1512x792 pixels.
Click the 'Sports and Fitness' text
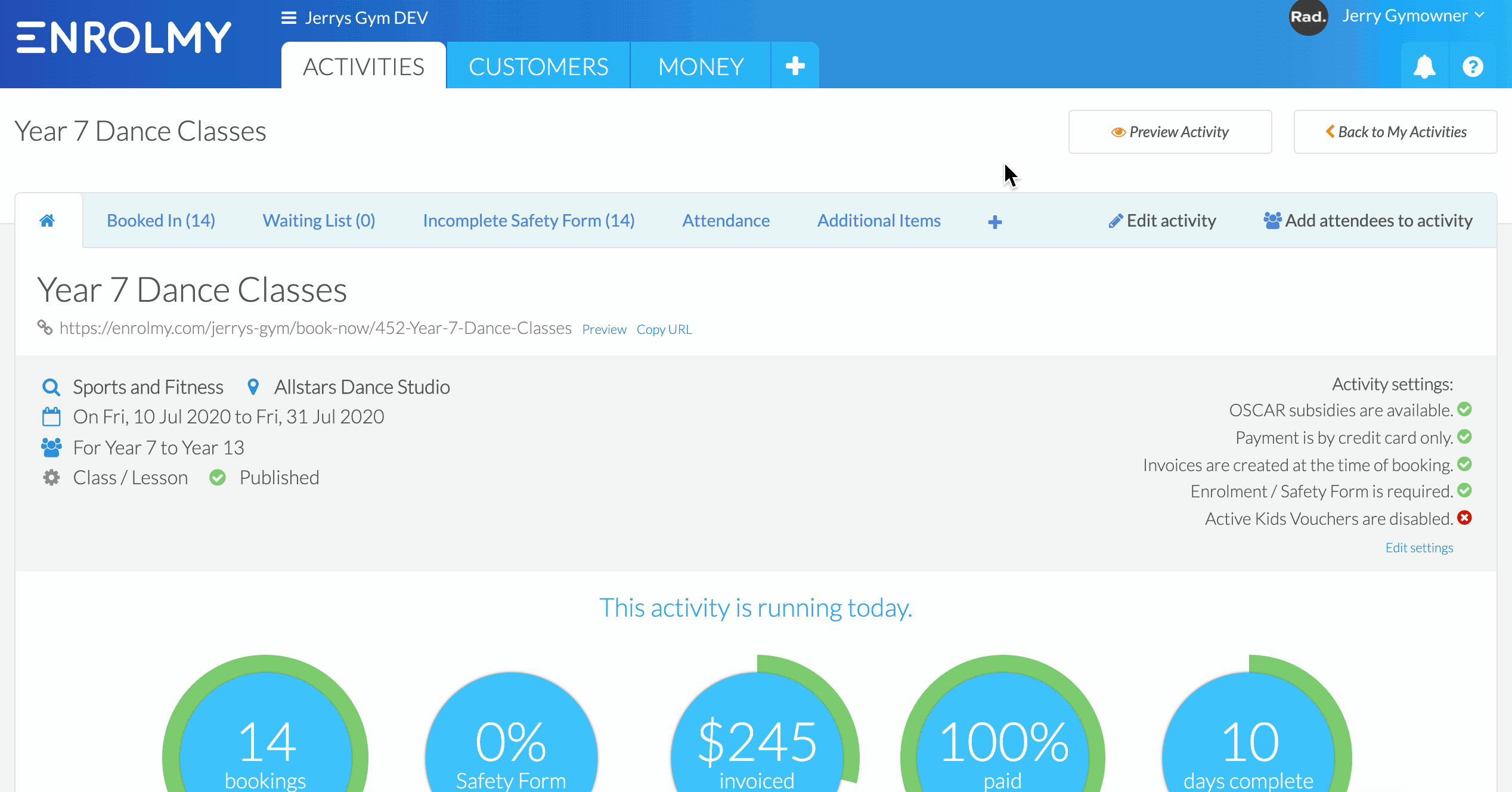[148, 387]
